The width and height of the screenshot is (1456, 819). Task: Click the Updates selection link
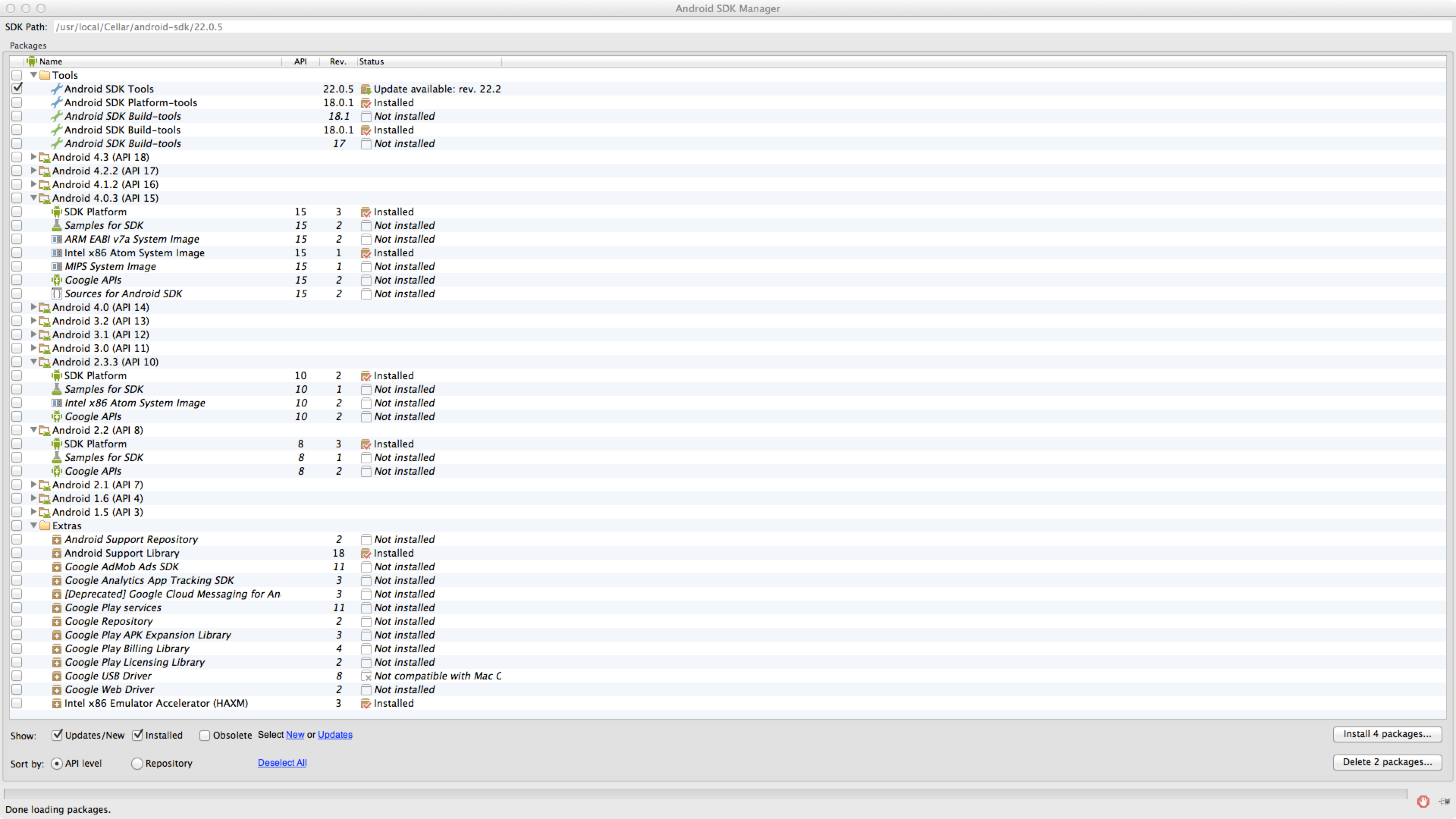coord(334,734)
